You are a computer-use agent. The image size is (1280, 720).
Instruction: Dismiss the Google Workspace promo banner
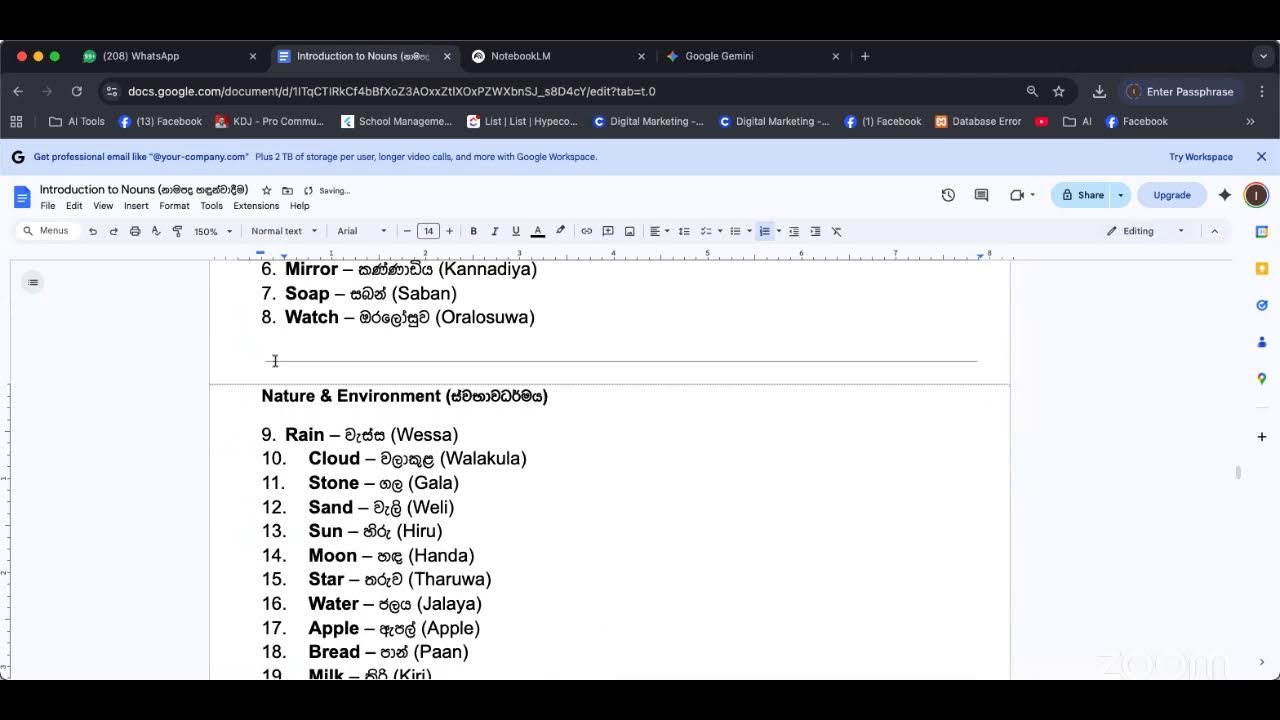[1261, 157]
